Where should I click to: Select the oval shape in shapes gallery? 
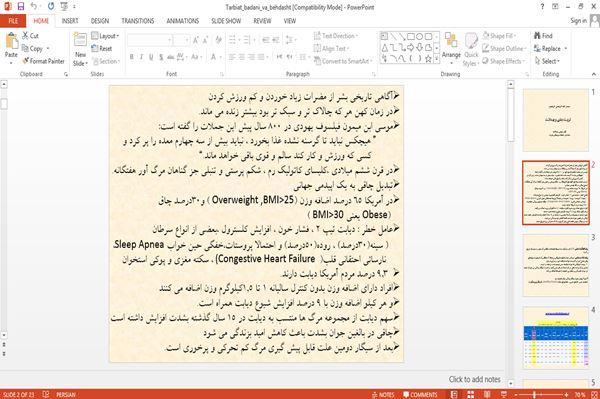pyautogui.click(x=419, y=36)
